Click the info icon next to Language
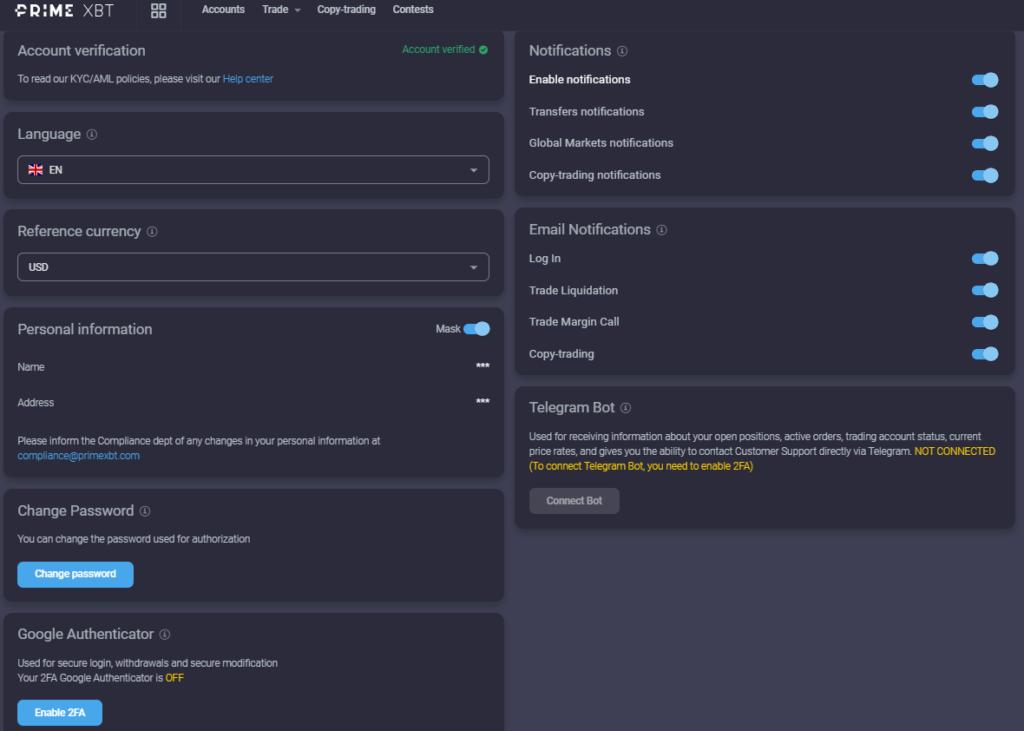1024x731 pixels. [x=92, y=134]
